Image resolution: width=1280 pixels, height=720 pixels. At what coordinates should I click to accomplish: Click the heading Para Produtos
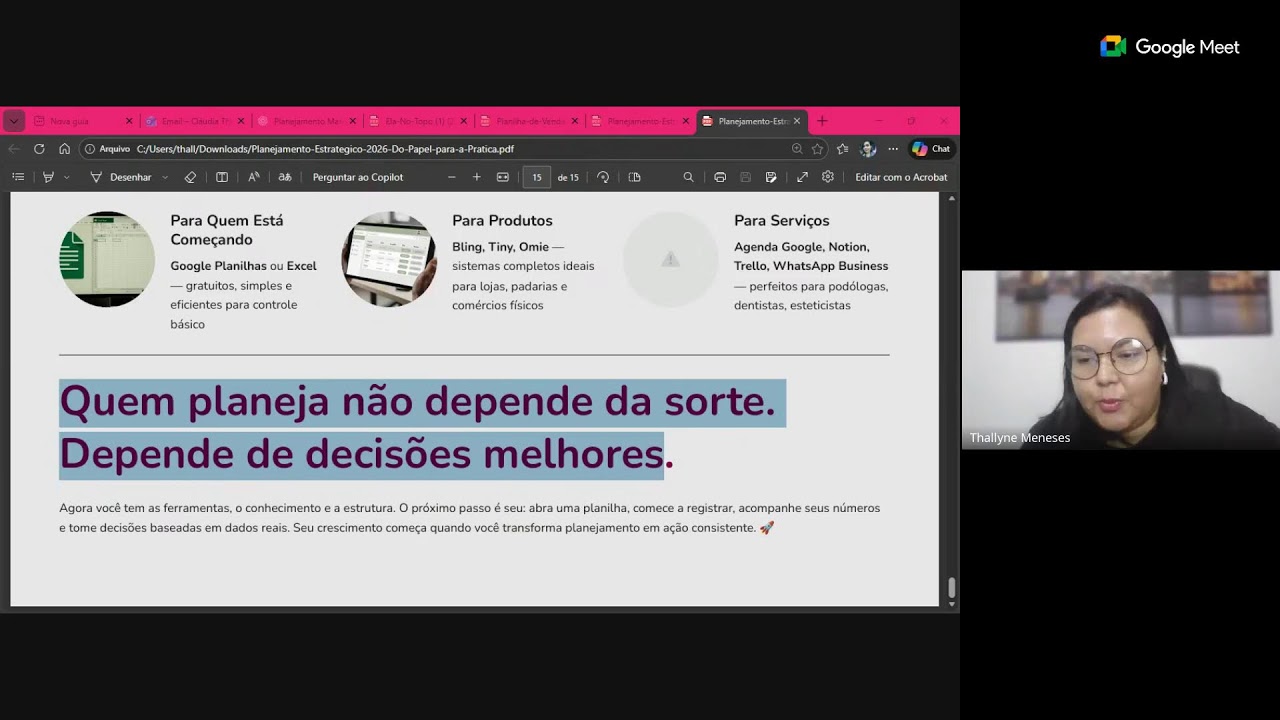(502, 220)
